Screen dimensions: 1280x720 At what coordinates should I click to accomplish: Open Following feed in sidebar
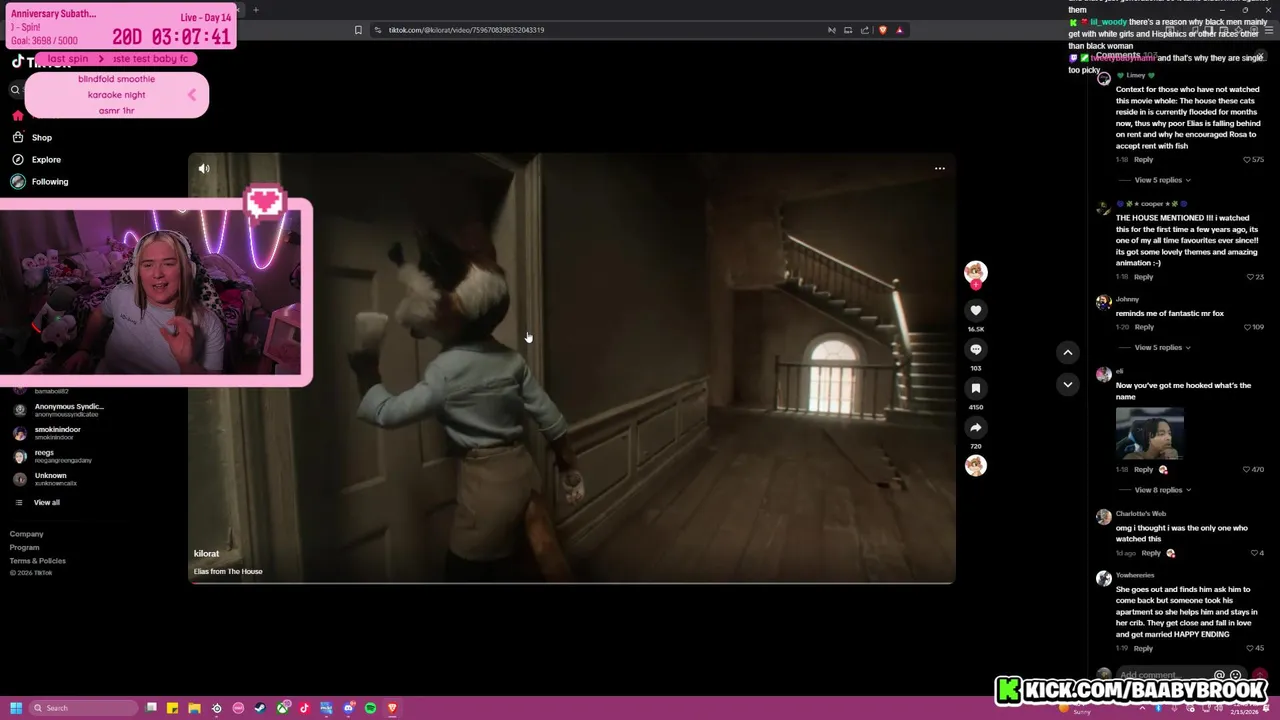click(49, 182)
